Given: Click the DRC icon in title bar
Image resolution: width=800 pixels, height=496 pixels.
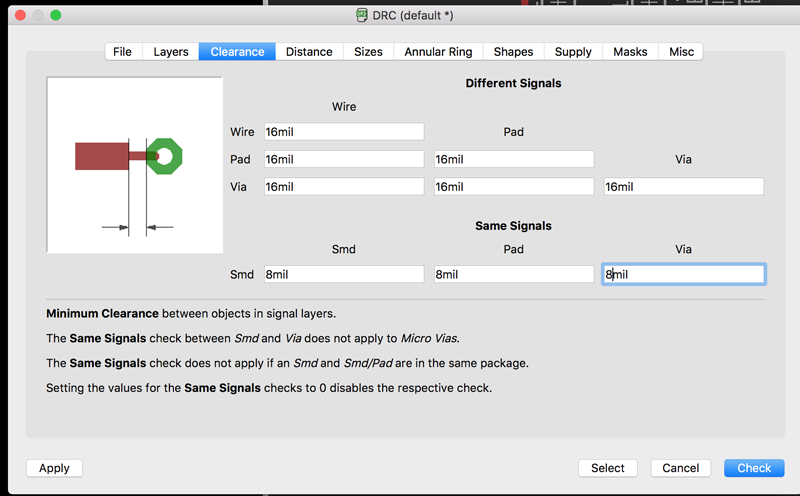Looking at the screenshot, I should [x=362, y=15].
